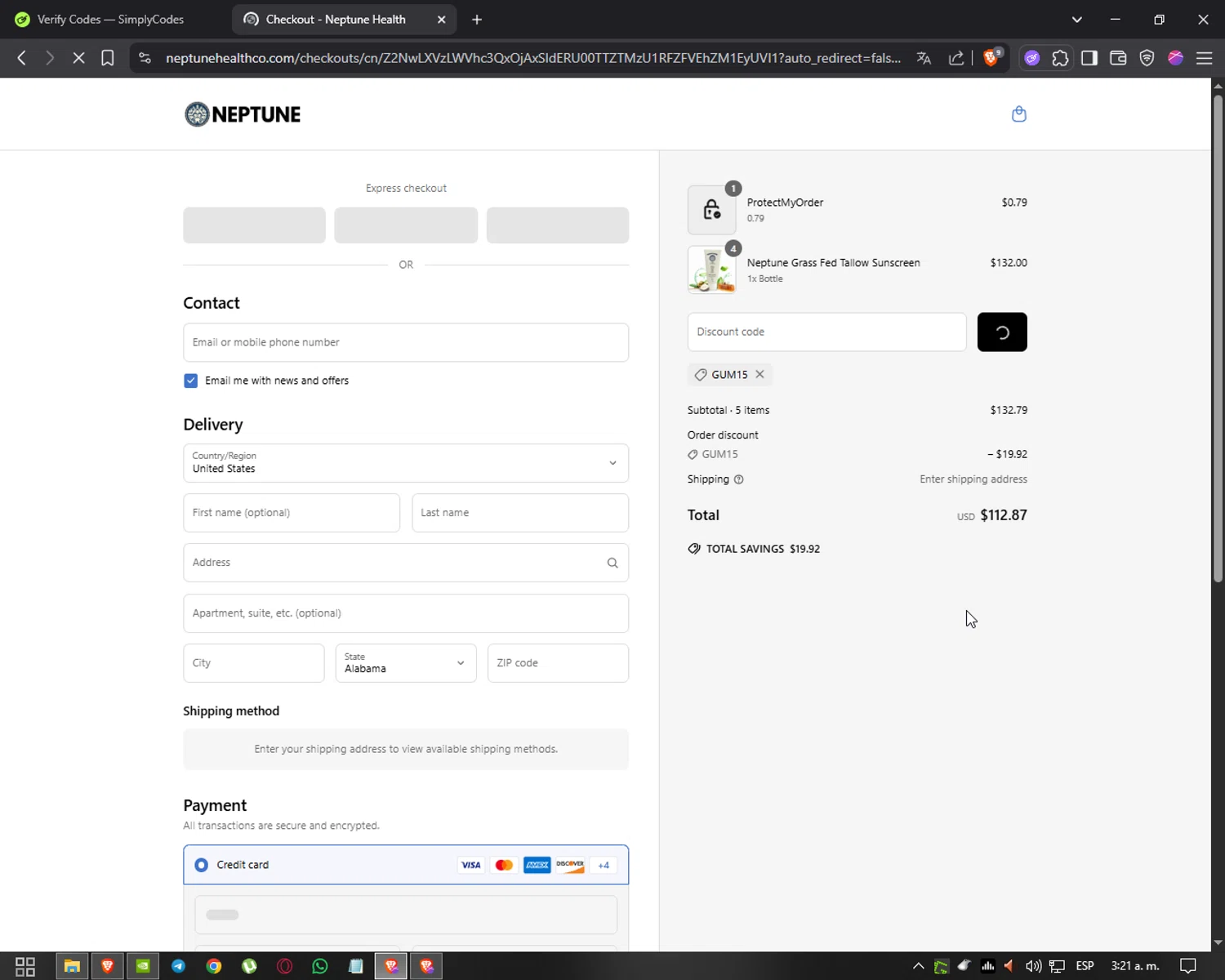Click the volume speaker tray icon
The height and width of the screenshot is (980, 1225).
(x=1033, y=966)
